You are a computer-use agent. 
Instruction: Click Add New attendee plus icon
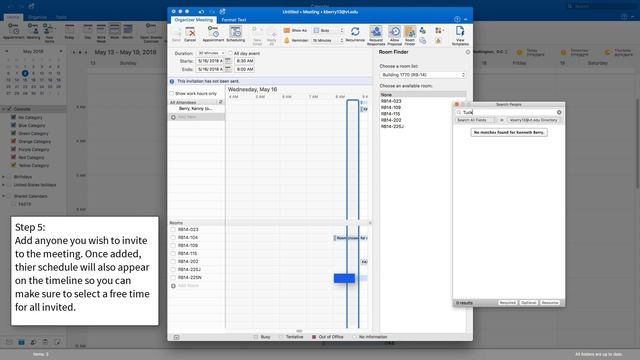173,117
